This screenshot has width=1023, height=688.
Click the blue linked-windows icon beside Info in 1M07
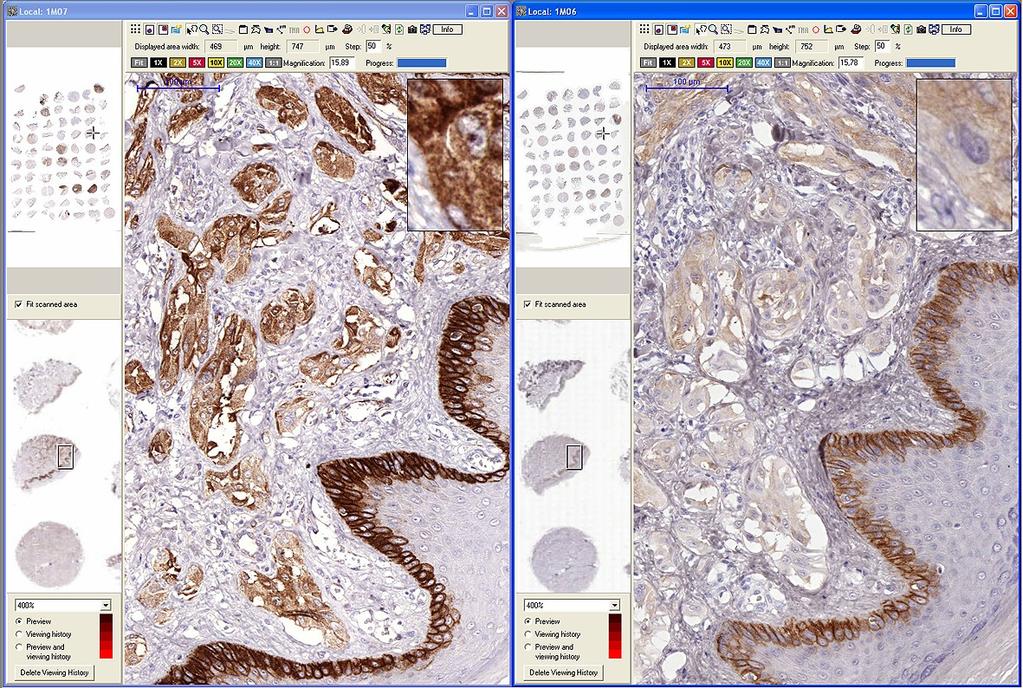[x=425, y=29]
